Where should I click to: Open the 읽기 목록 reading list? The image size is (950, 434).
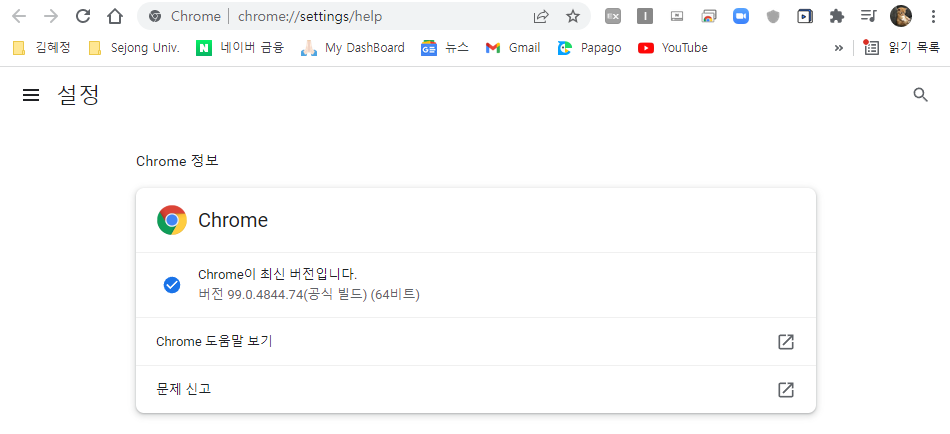coord(902,48)
